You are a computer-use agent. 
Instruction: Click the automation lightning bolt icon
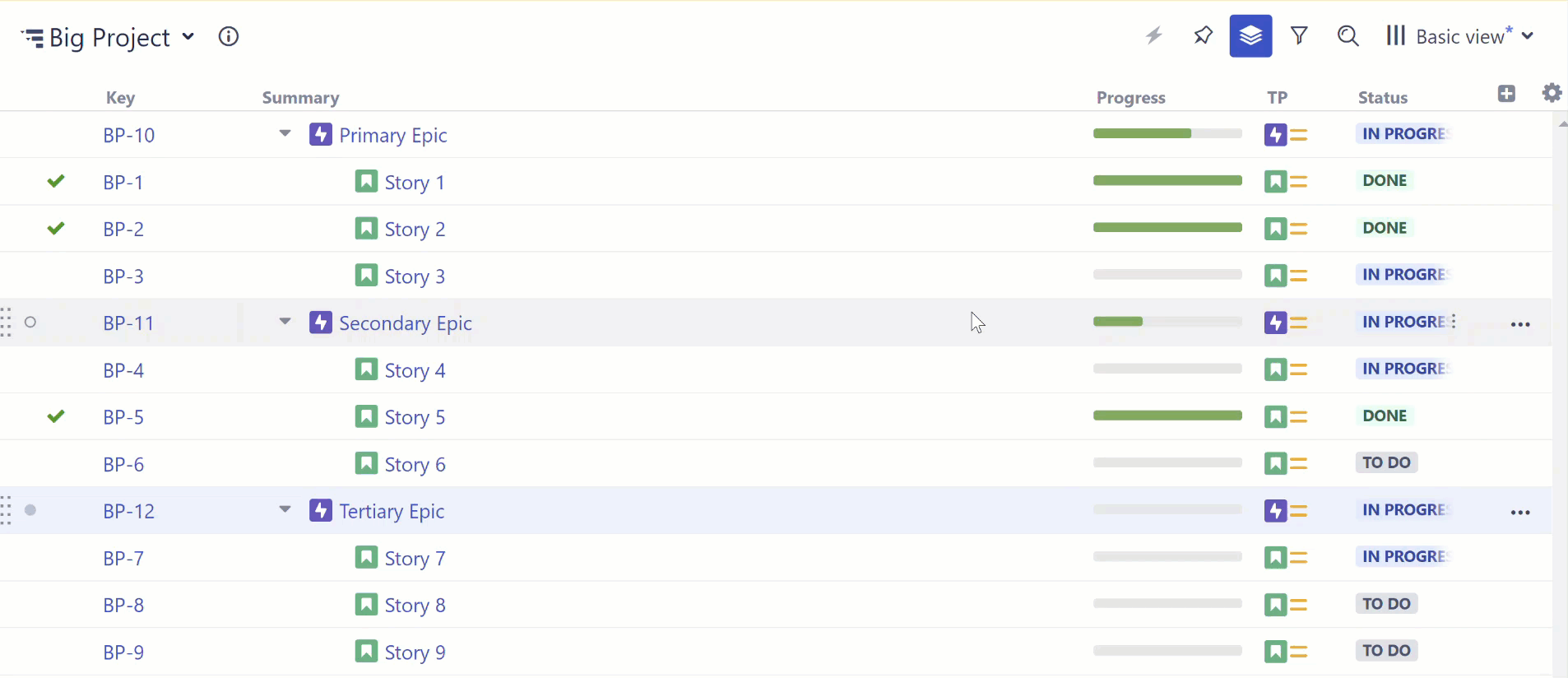[x=1154, y=35]
